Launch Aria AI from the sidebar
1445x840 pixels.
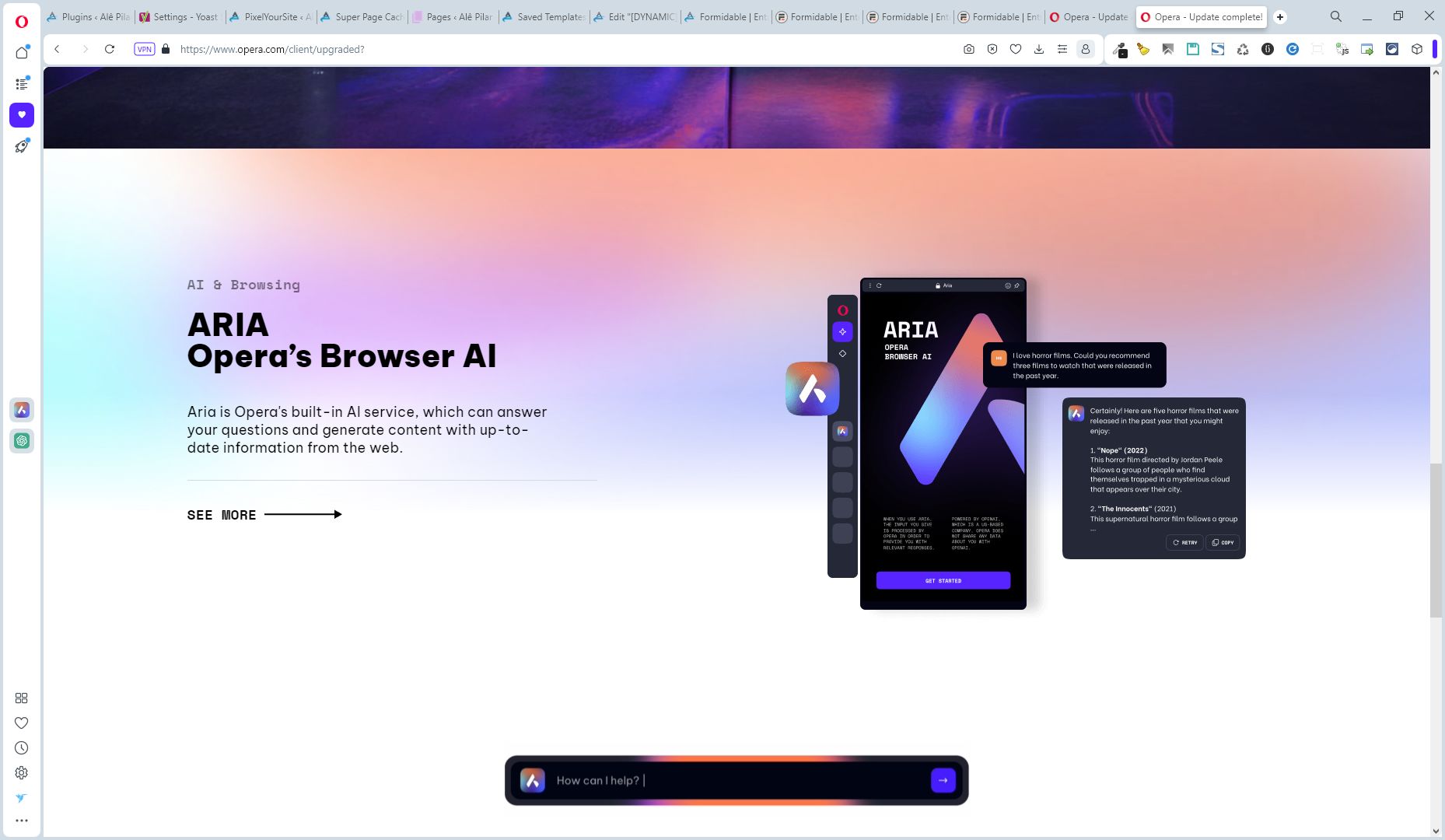coord(22,410)
